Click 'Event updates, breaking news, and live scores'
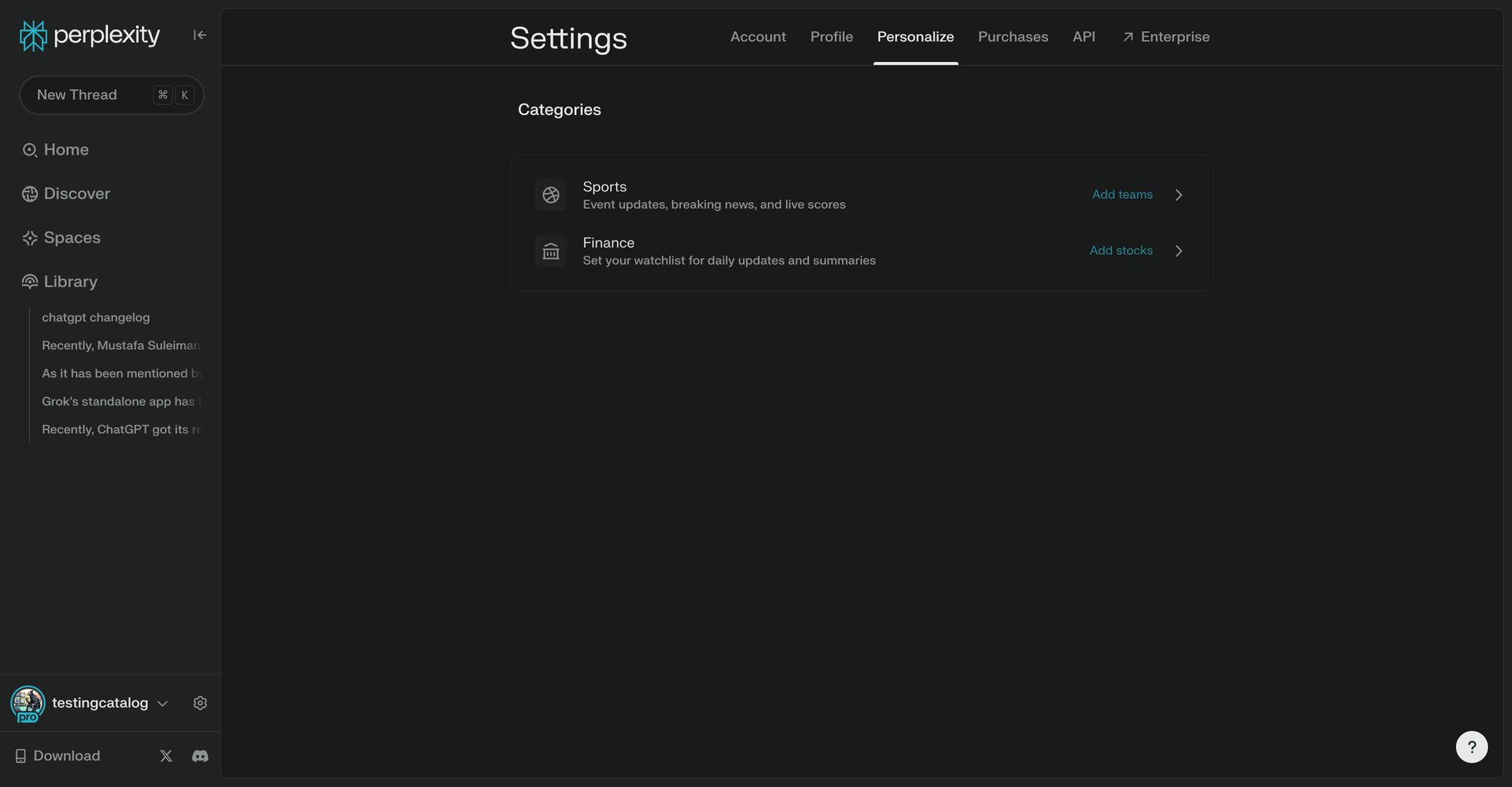This screenshot has height=787, width=1512. tap(714, 205)
